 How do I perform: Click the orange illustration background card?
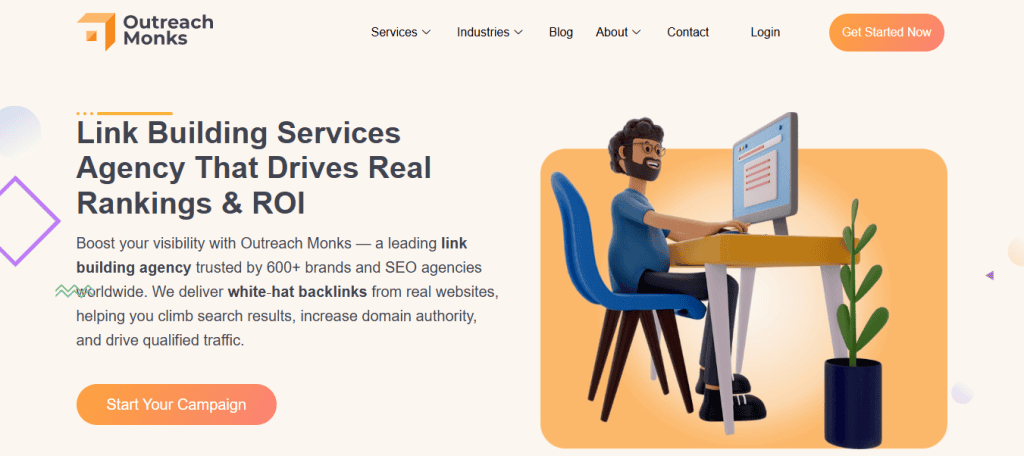pyautogui.click(x=743, y=297)
